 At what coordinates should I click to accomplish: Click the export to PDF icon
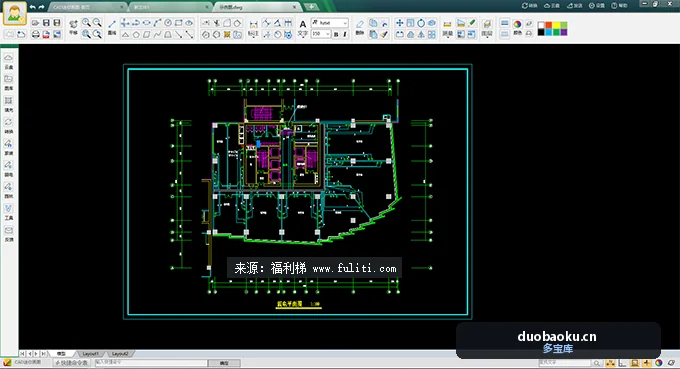[46, 34]
